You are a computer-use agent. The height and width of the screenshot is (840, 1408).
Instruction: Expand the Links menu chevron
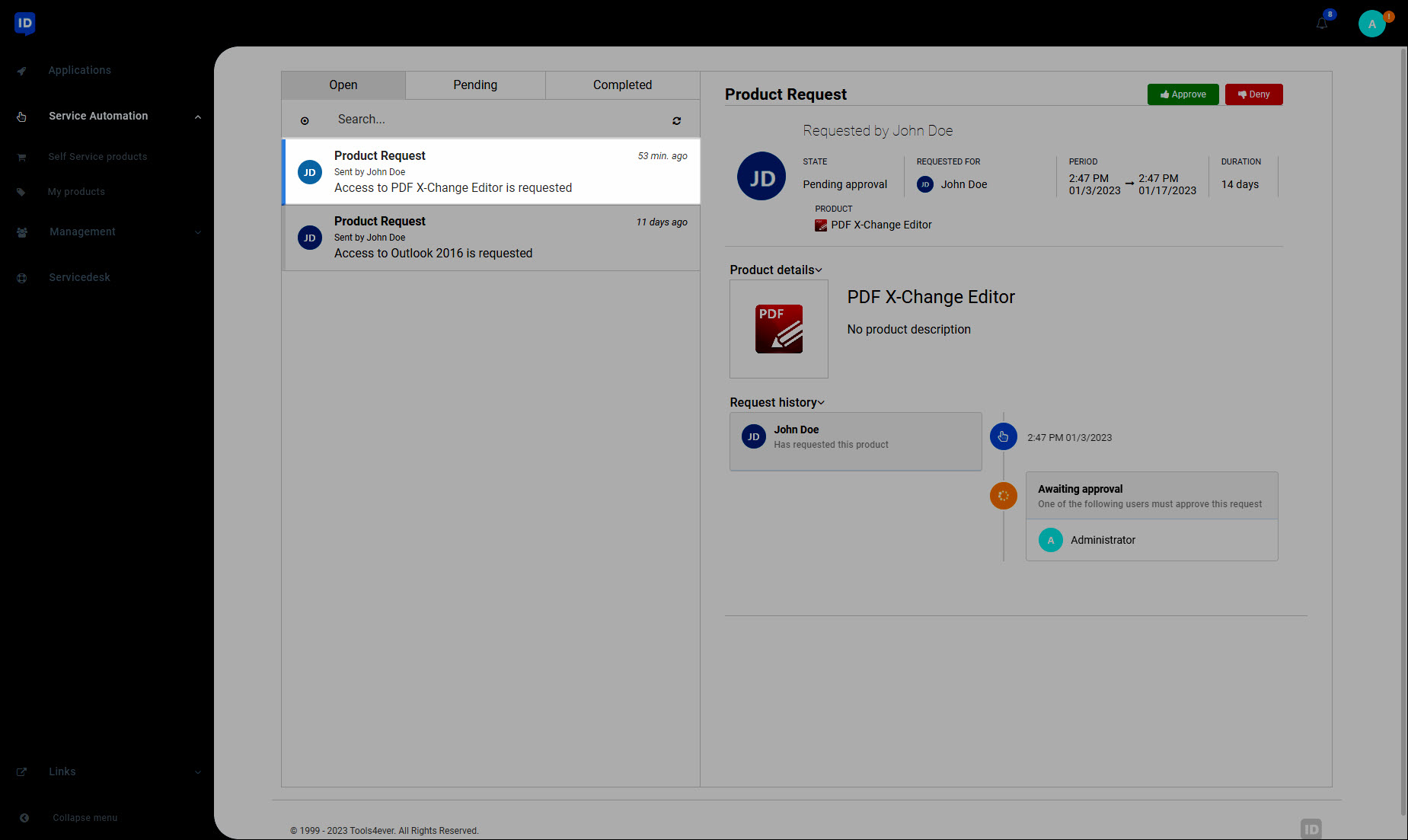point(198,772)
